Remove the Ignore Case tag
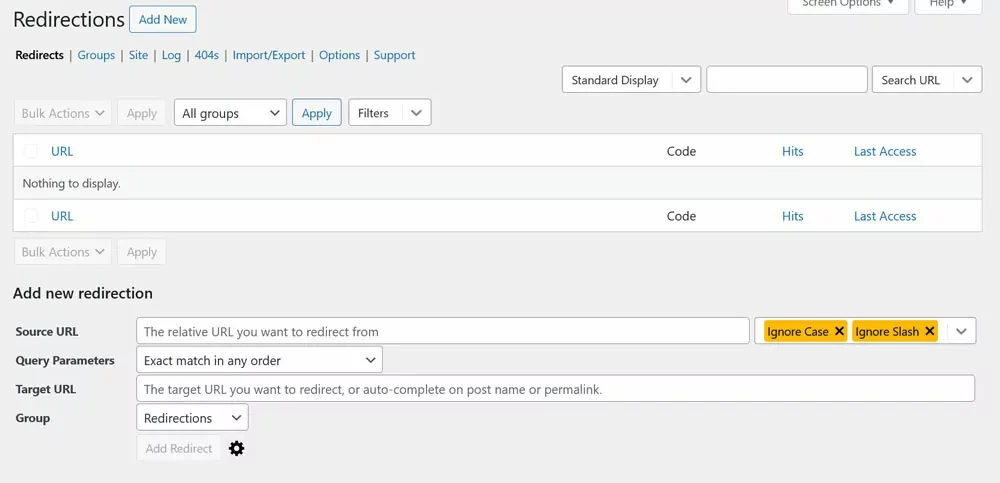This screenshot has width=1000, height=483. click(839, 331)
